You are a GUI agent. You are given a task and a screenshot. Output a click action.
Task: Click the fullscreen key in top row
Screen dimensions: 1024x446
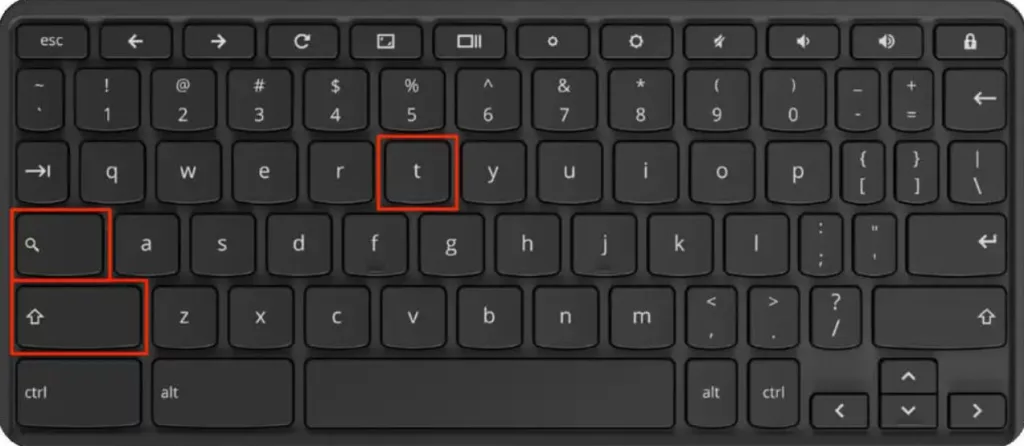(385, 42)
